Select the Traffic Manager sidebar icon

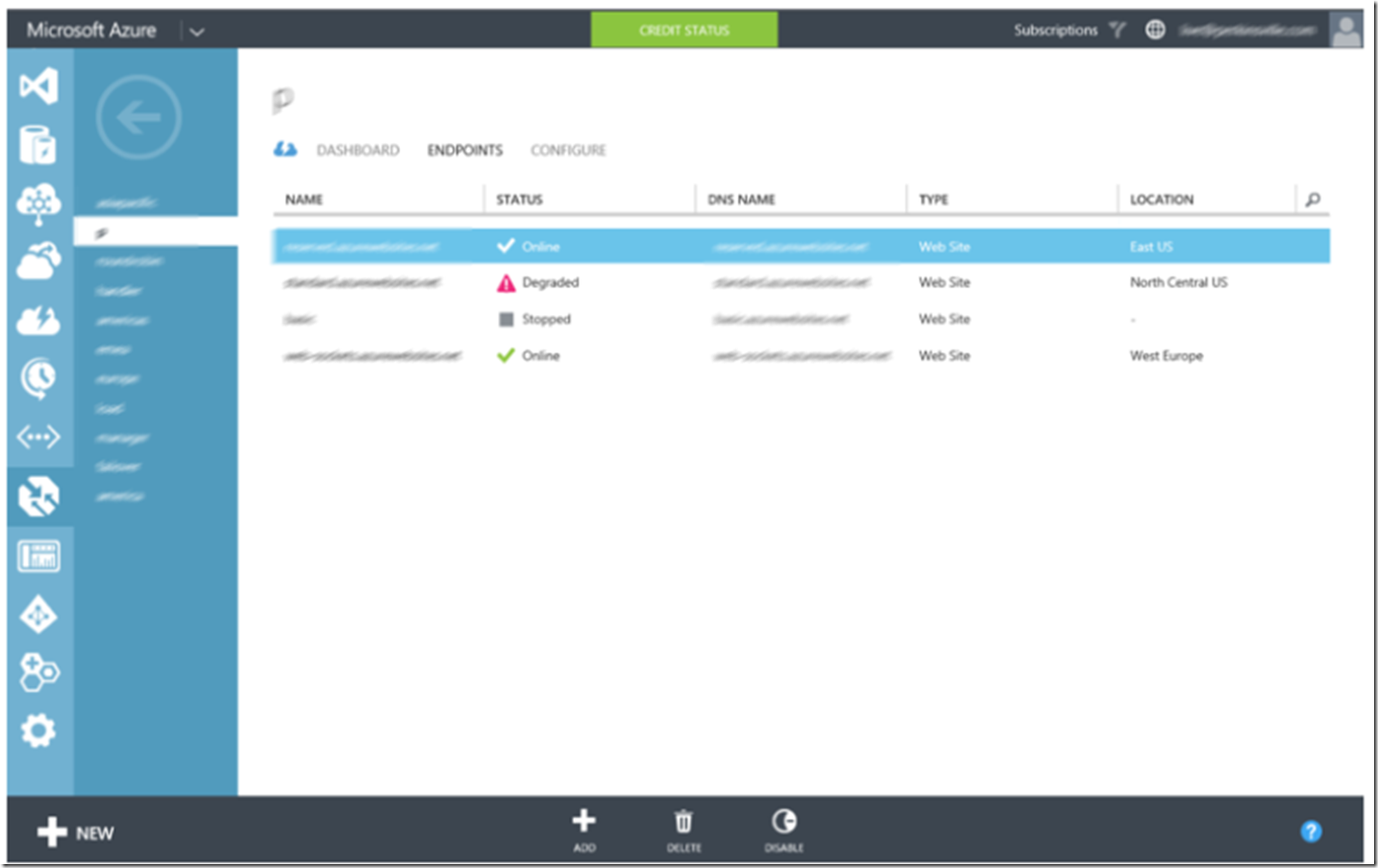click(39, 497)
